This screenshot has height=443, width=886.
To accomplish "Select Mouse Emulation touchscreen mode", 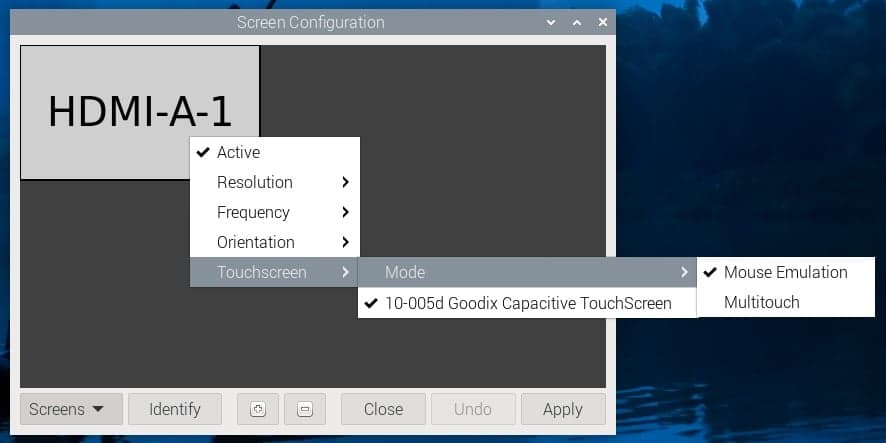I will point(785,272).
